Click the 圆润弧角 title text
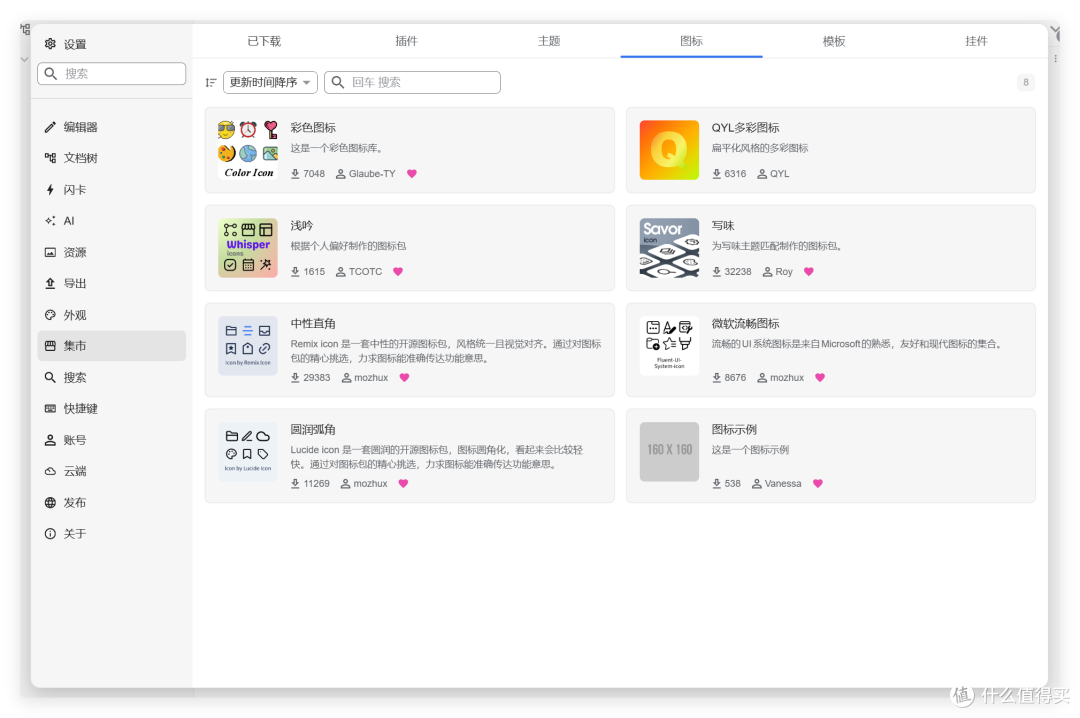 click(x=313, y=429)
